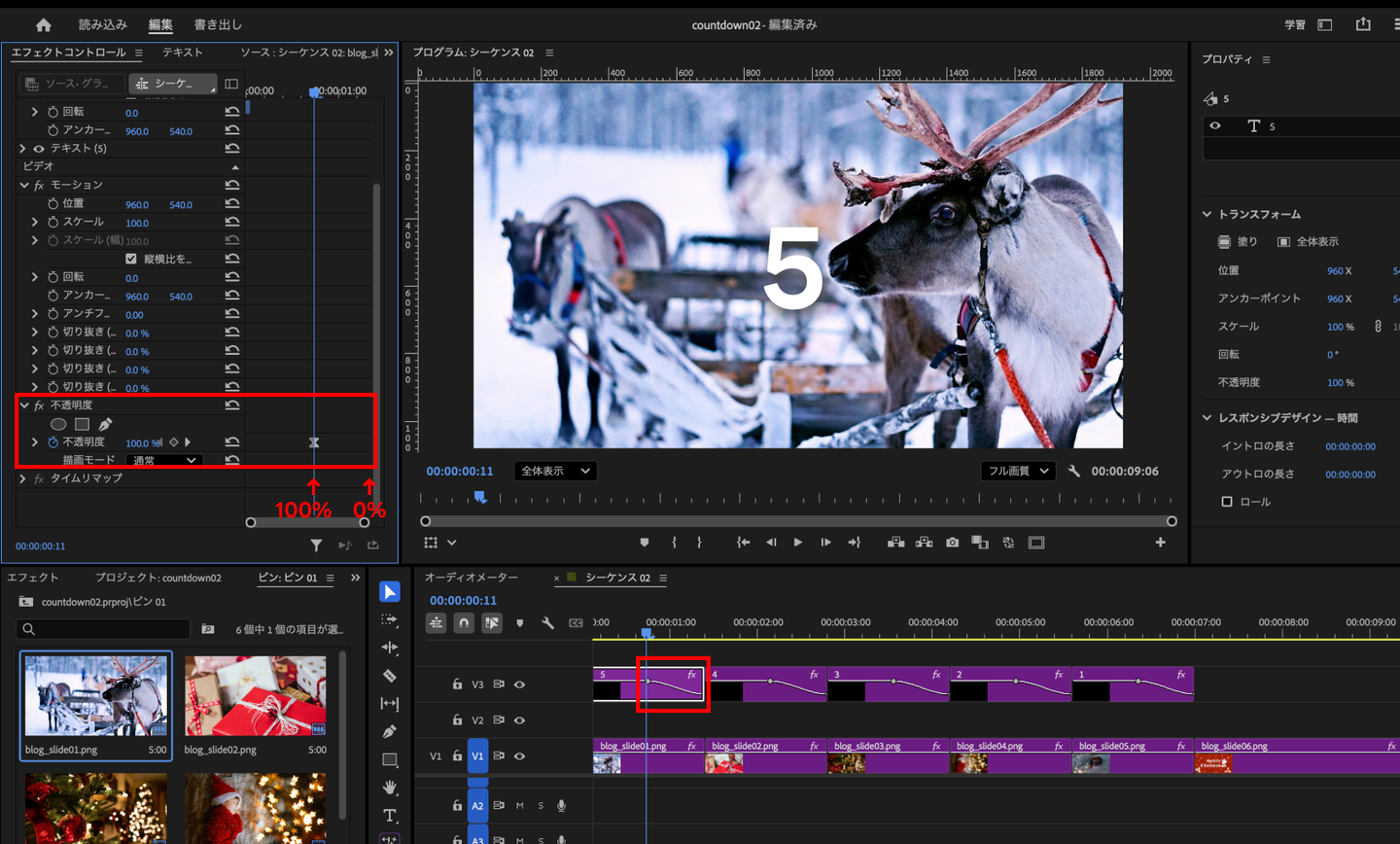1400x844 pixels.
Task: Expand the タイムリマップ effect section
Action: pyautogui.click(x=22, y=478)
